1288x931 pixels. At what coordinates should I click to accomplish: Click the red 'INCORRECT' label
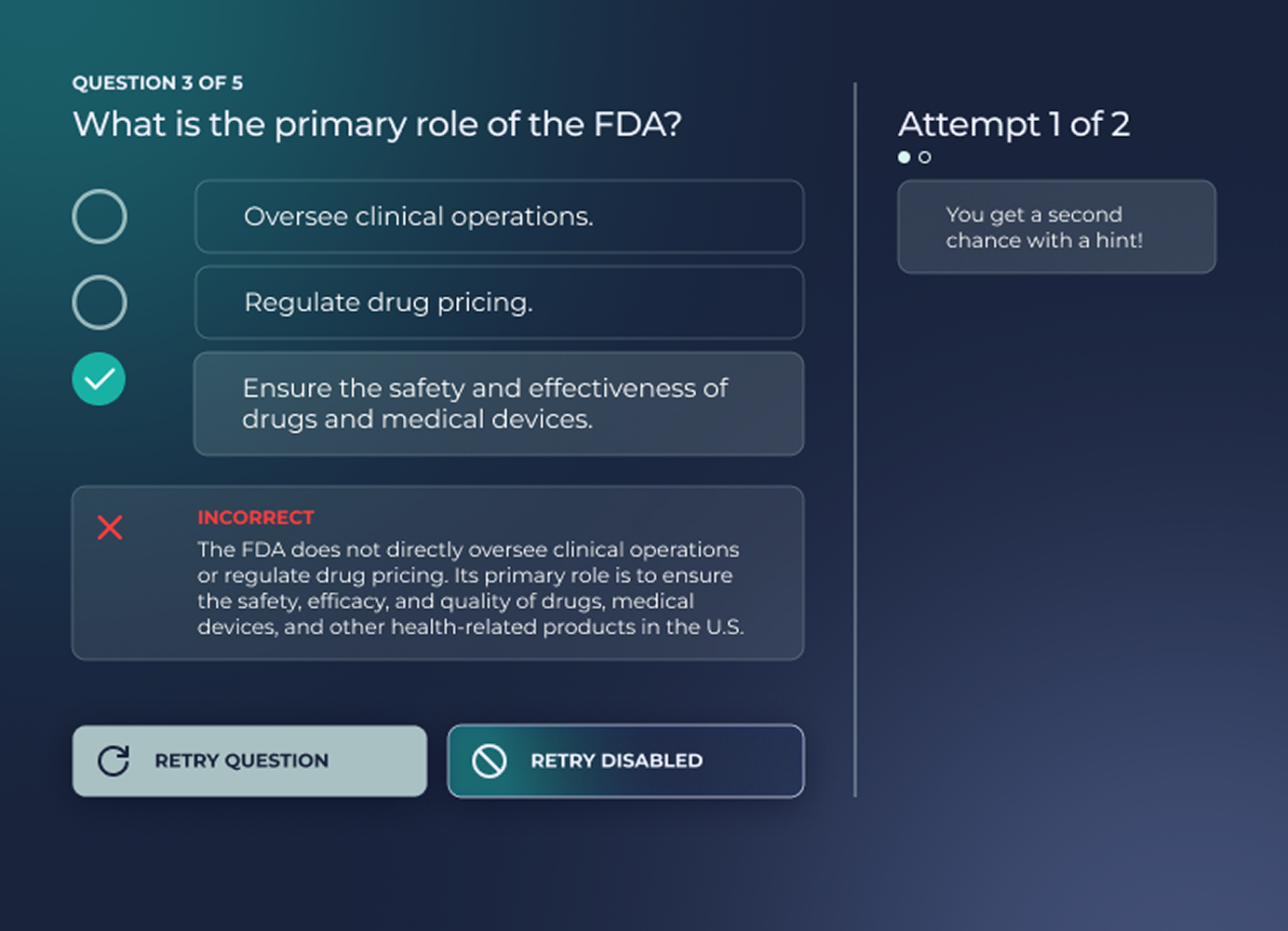point(256,518)
